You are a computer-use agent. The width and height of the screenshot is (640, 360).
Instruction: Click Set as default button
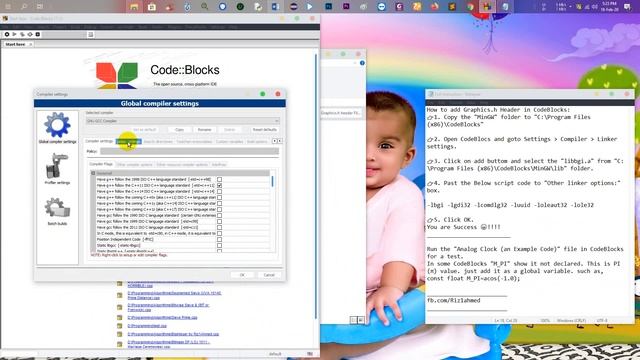coord(145,129)
